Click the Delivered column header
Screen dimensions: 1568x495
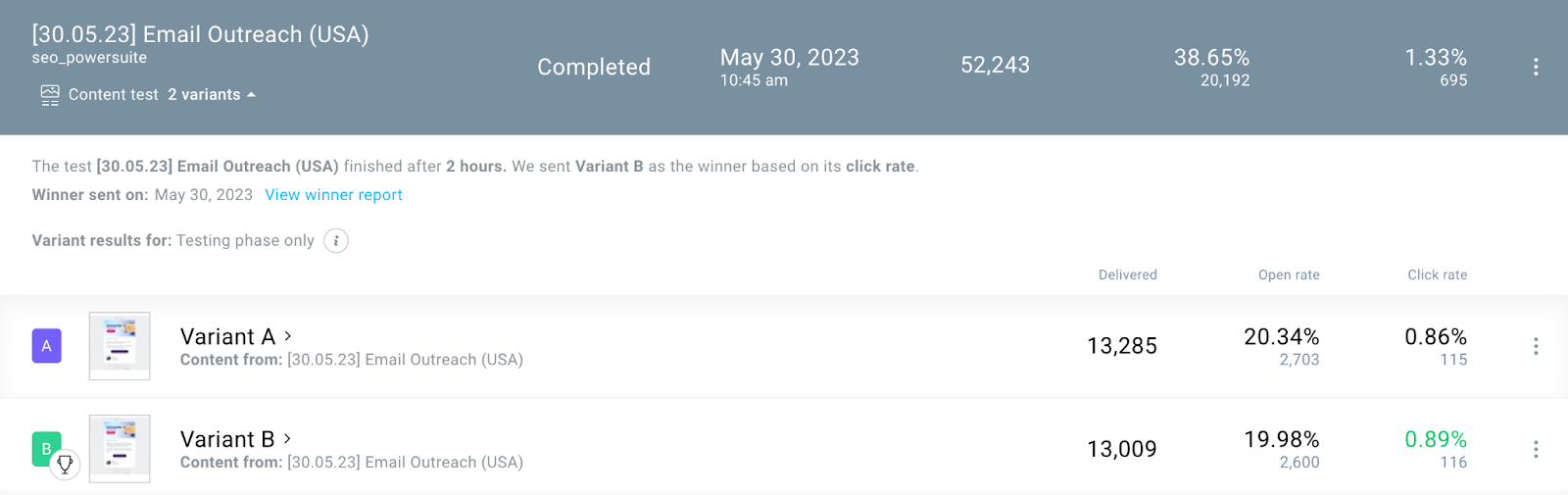pos(1128,275)
